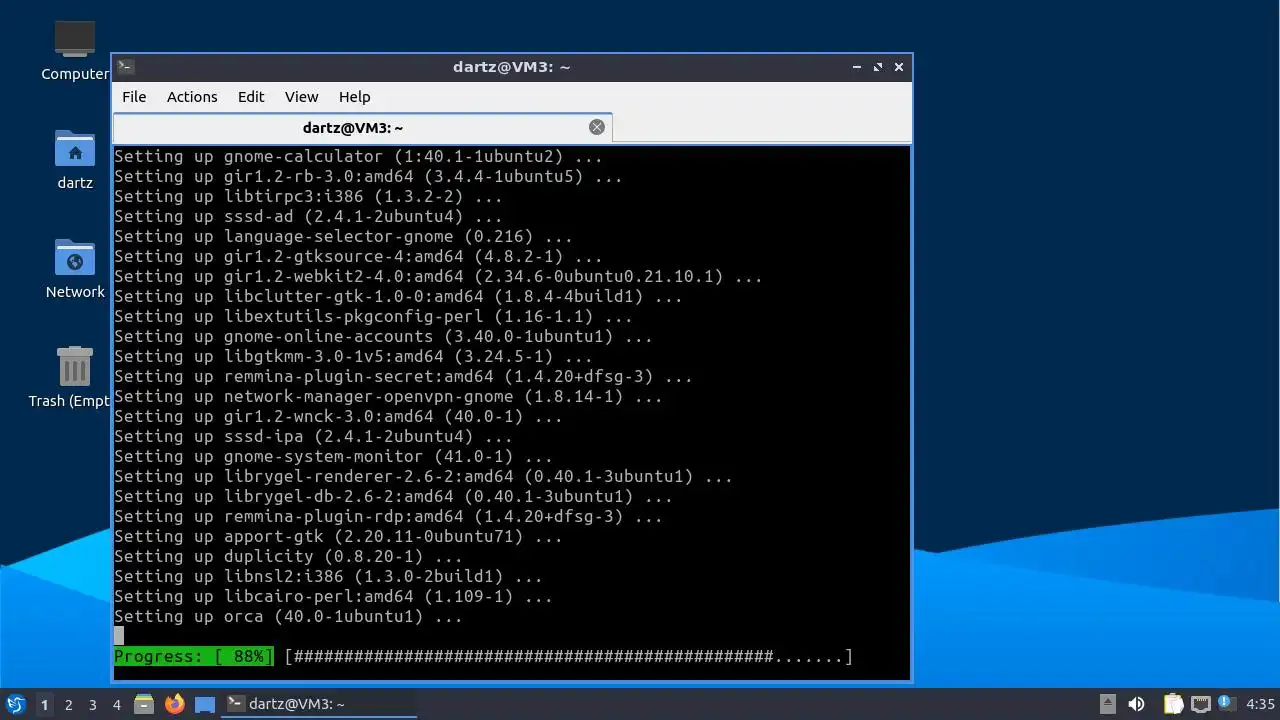This screenshot has height=720, width=1280.
Task: Launch the file manager from the panel
Action: (x=144, y=704)
